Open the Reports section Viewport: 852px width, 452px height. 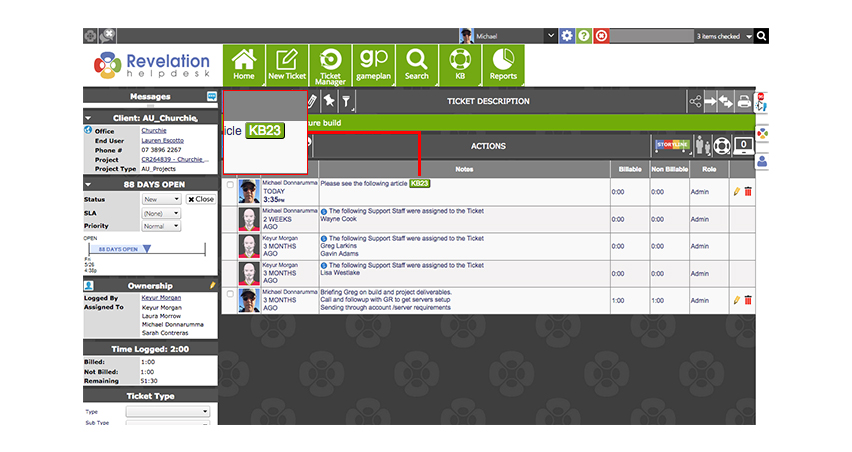(x=503, y=65)
